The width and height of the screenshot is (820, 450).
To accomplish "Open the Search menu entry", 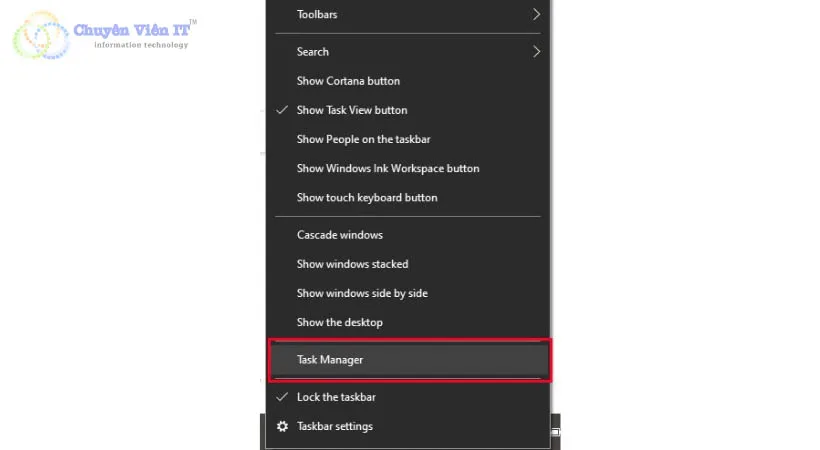I will [x=313, y=52].
